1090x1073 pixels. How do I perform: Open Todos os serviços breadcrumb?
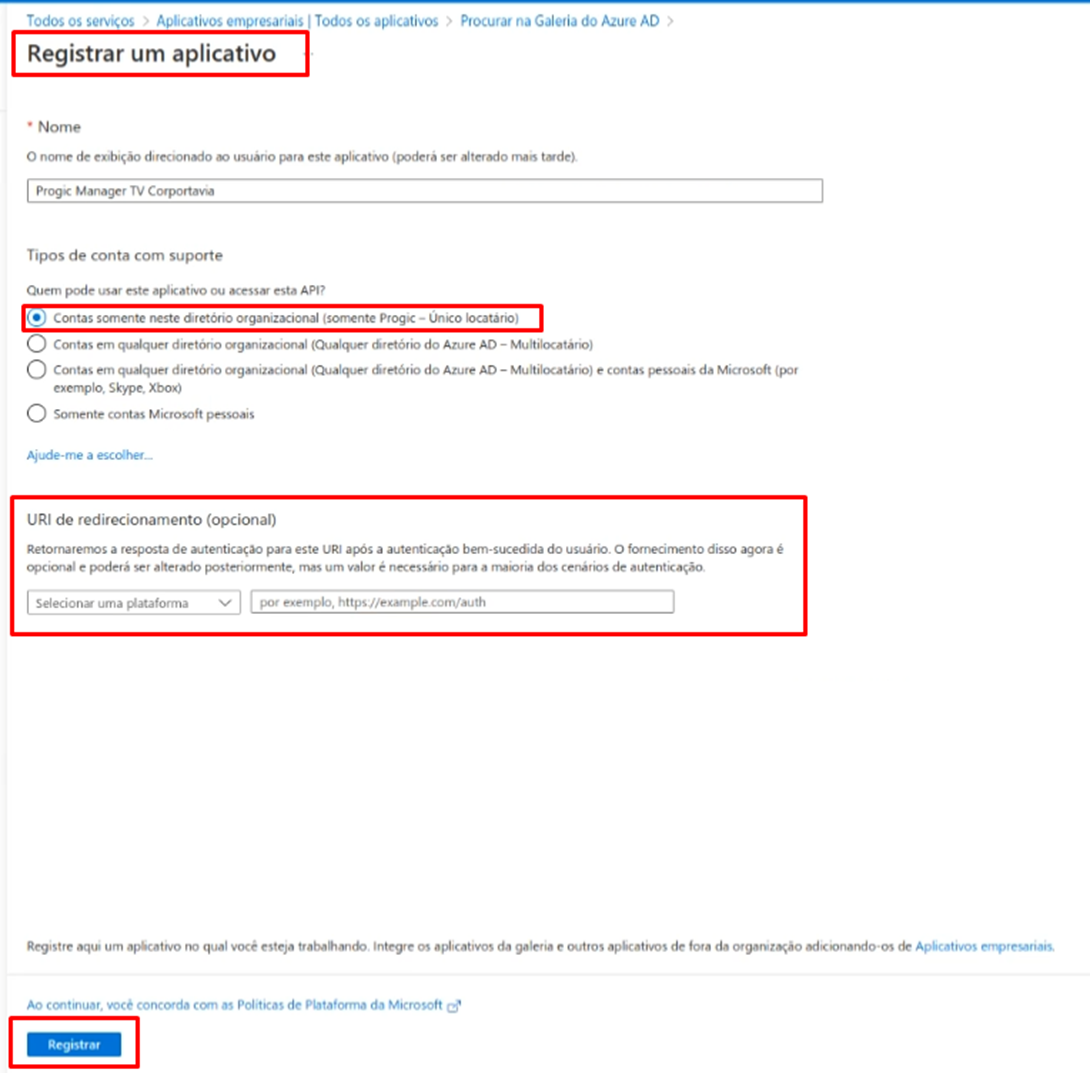[x=80, y=21]
